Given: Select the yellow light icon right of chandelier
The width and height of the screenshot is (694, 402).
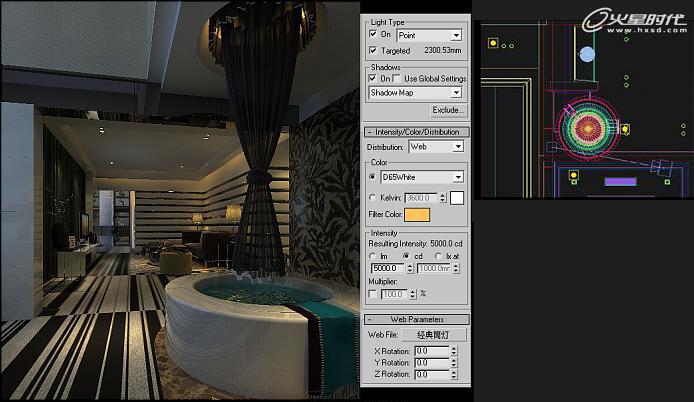Looking at the screenshot, I should (625, 129).
